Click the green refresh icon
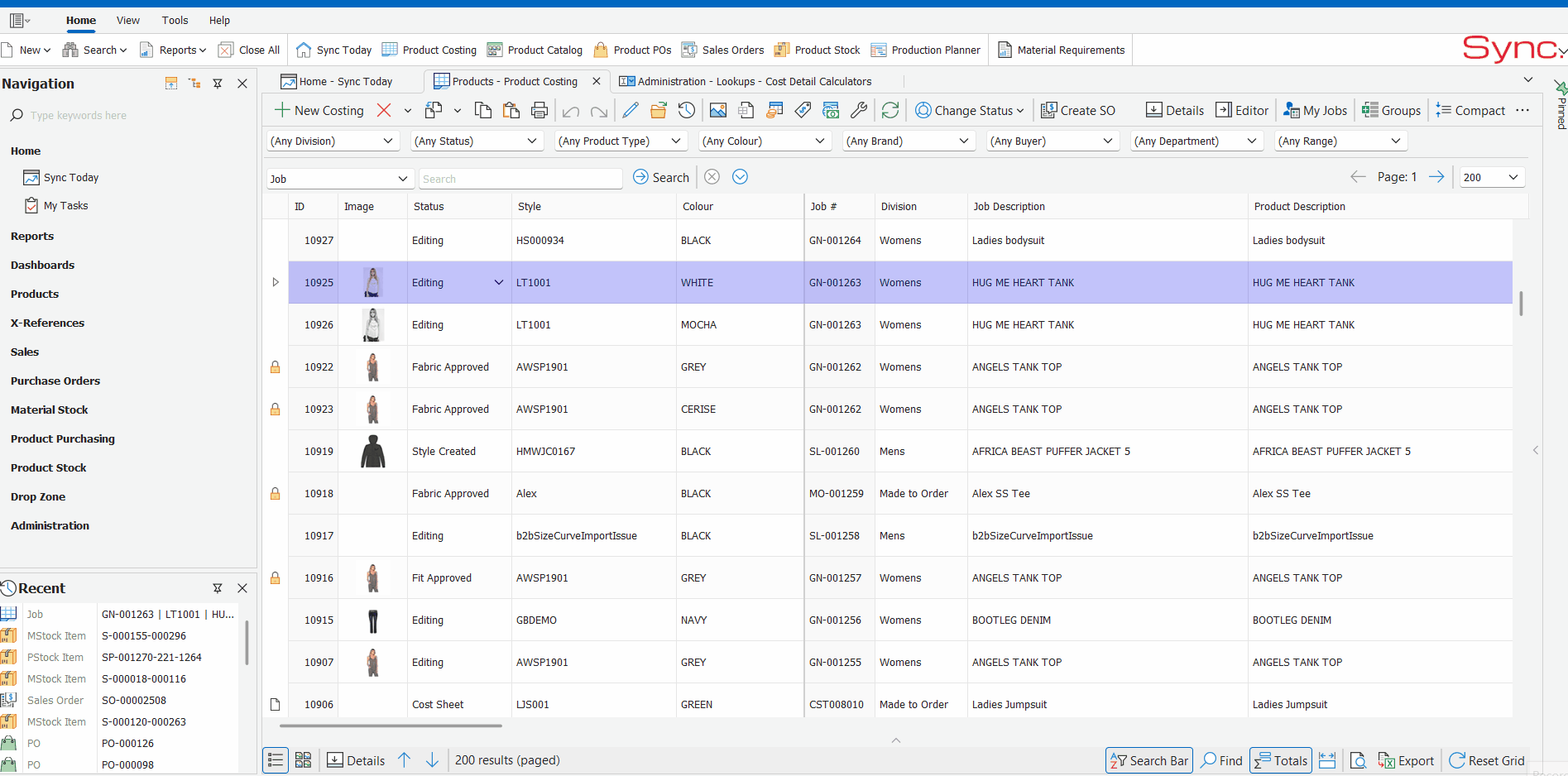The height and width of the screenshot is (776, 1568). click(x=890, y=110)
